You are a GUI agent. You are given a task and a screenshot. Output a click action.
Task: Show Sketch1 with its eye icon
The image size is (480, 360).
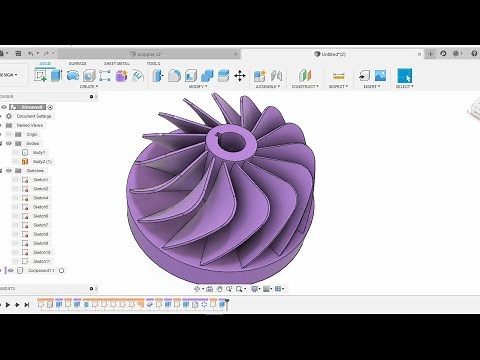point(15,180)
